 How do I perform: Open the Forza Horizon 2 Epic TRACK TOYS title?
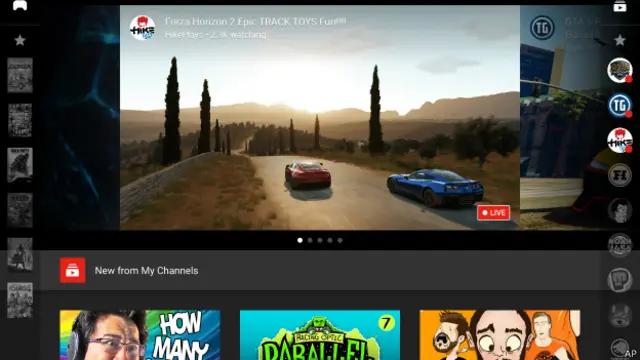255,22
